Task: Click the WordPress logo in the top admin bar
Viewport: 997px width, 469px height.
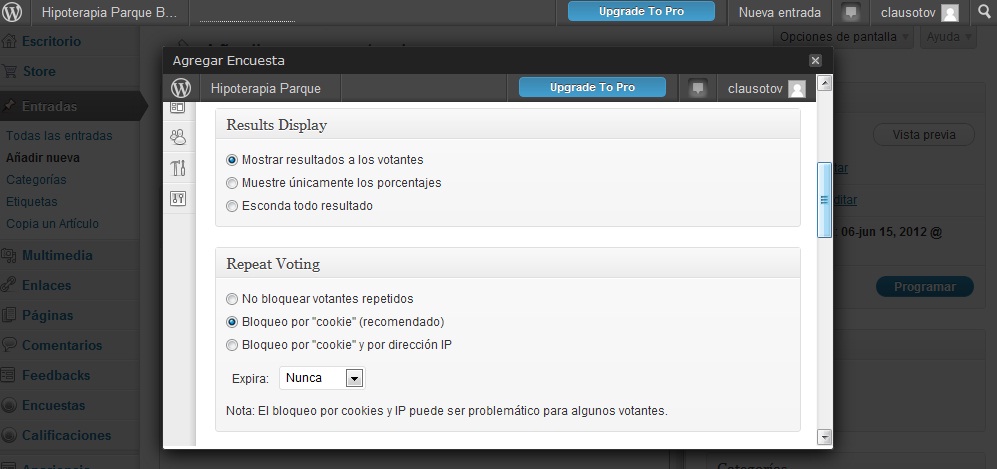Action: click(13, 13)
